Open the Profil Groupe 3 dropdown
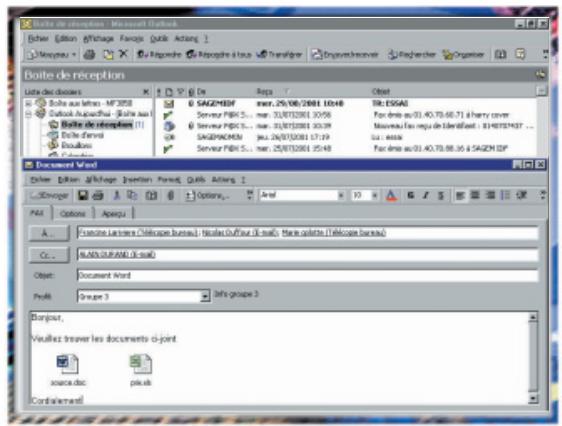This screenshot has height=426, width=562. point(205,297)
